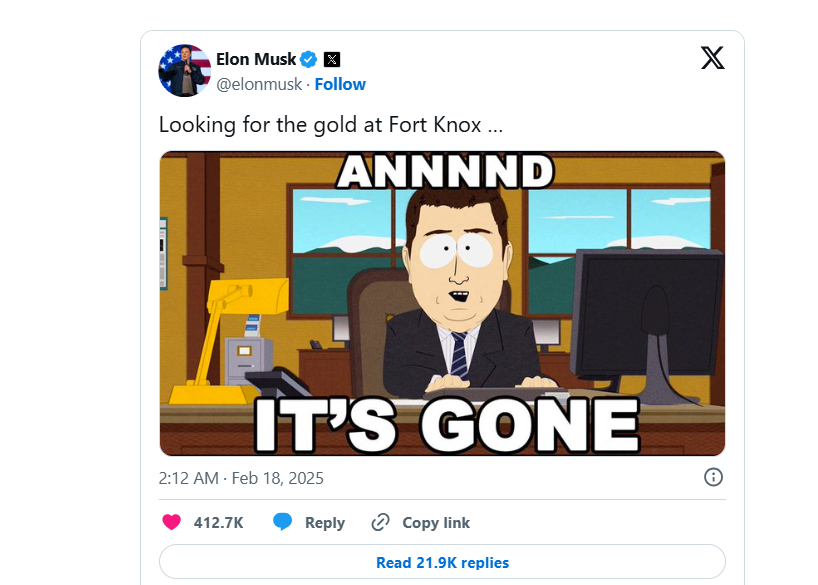Click the "ANNNND" caption atop the meme
The image size is (818, 585).
[x=445, y=171]
